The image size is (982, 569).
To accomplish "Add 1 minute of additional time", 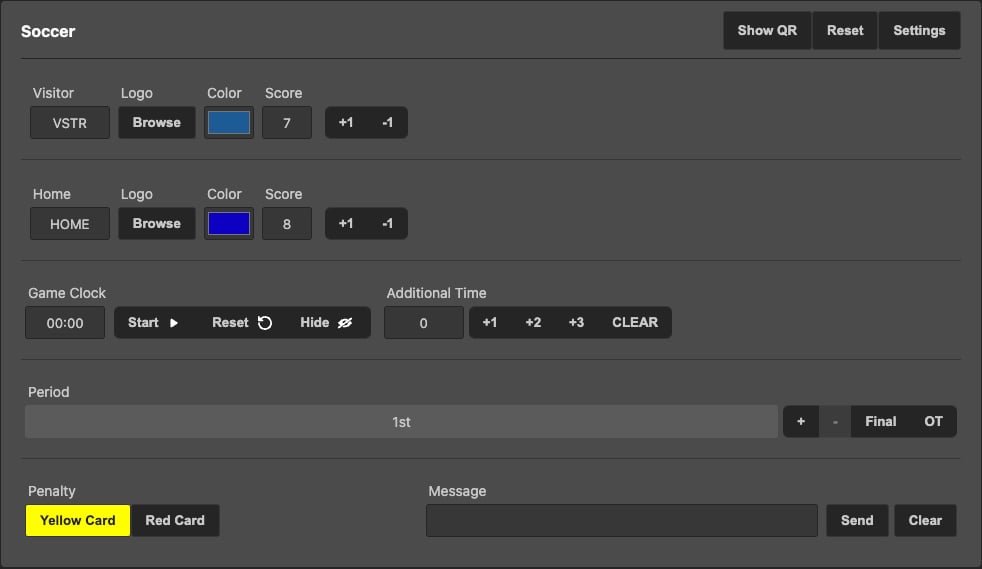I will tap(490, 322).
